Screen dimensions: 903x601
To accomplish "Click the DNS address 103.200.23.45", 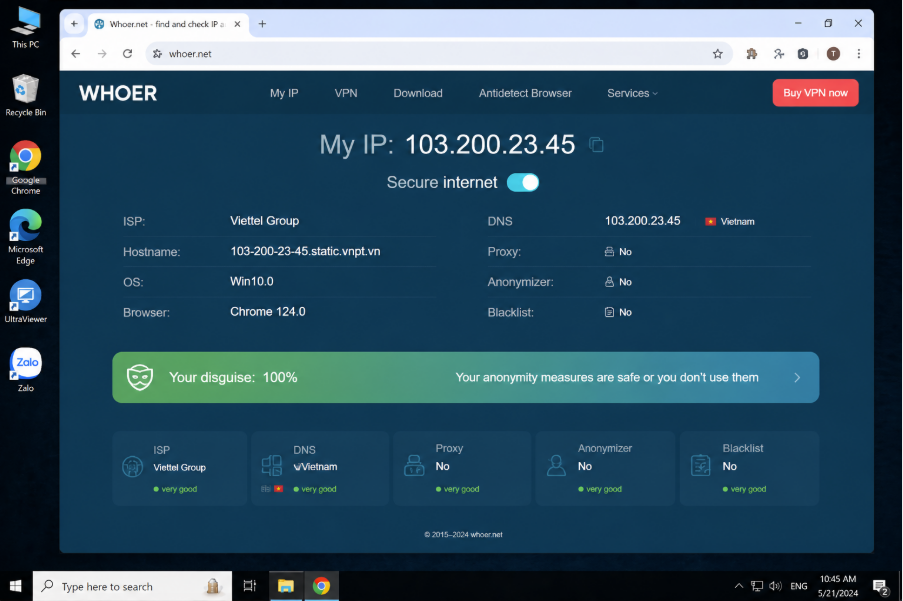I will click(643, 221).
